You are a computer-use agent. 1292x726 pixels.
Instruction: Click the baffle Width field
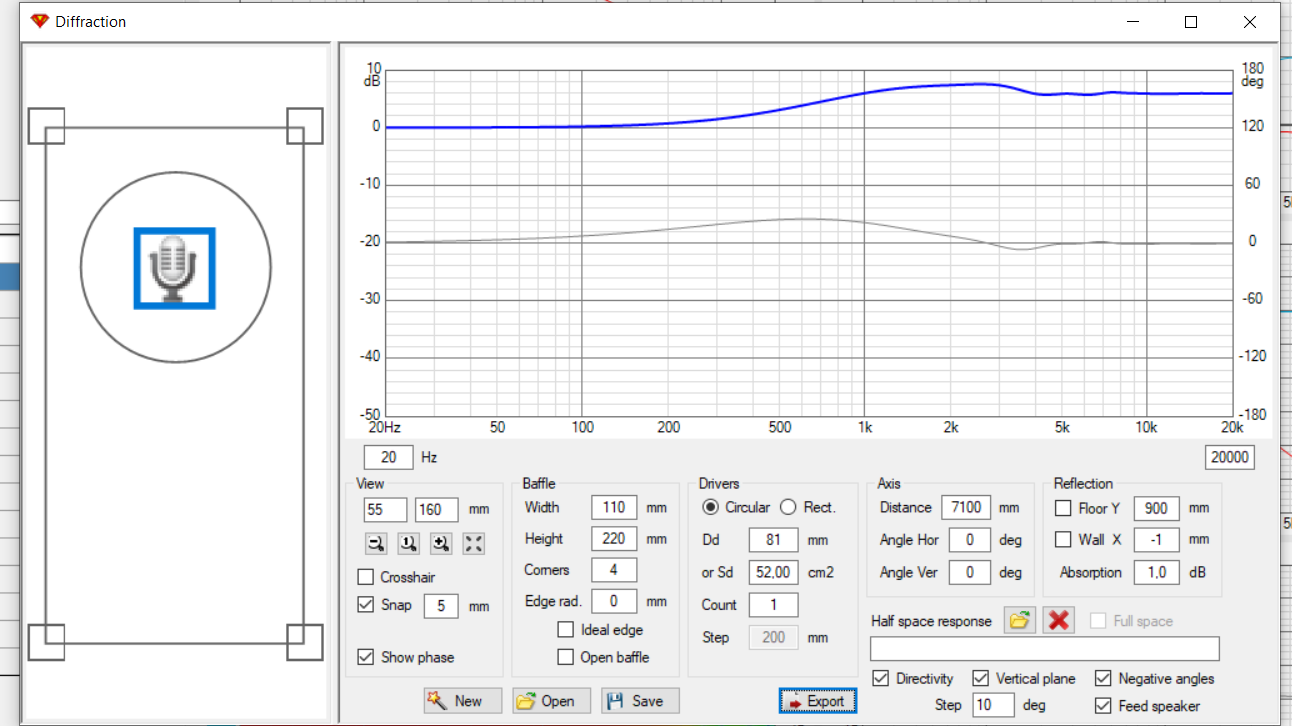pos(614,507)
